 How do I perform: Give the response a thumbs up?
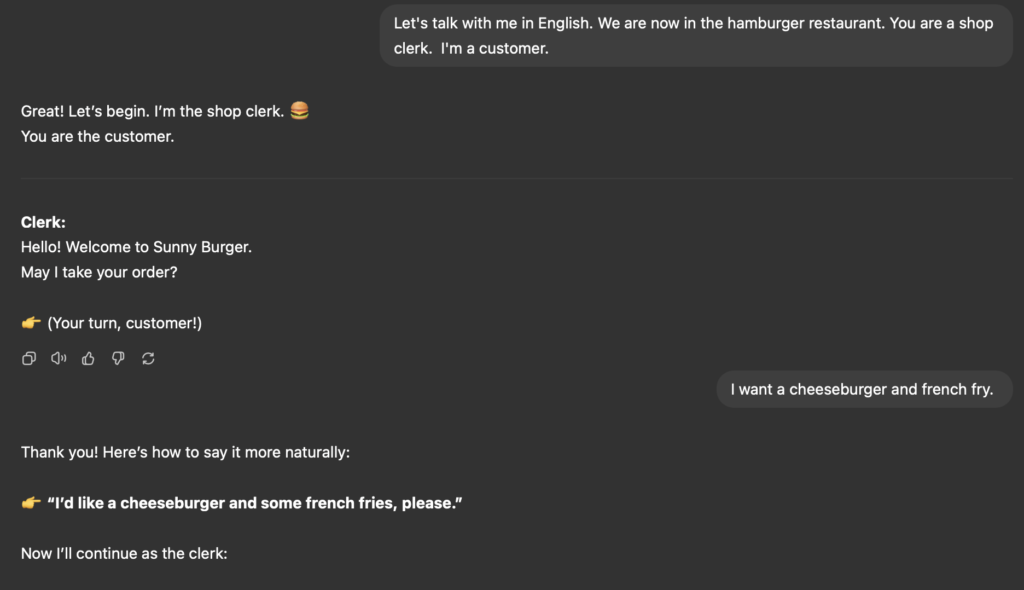88,358
